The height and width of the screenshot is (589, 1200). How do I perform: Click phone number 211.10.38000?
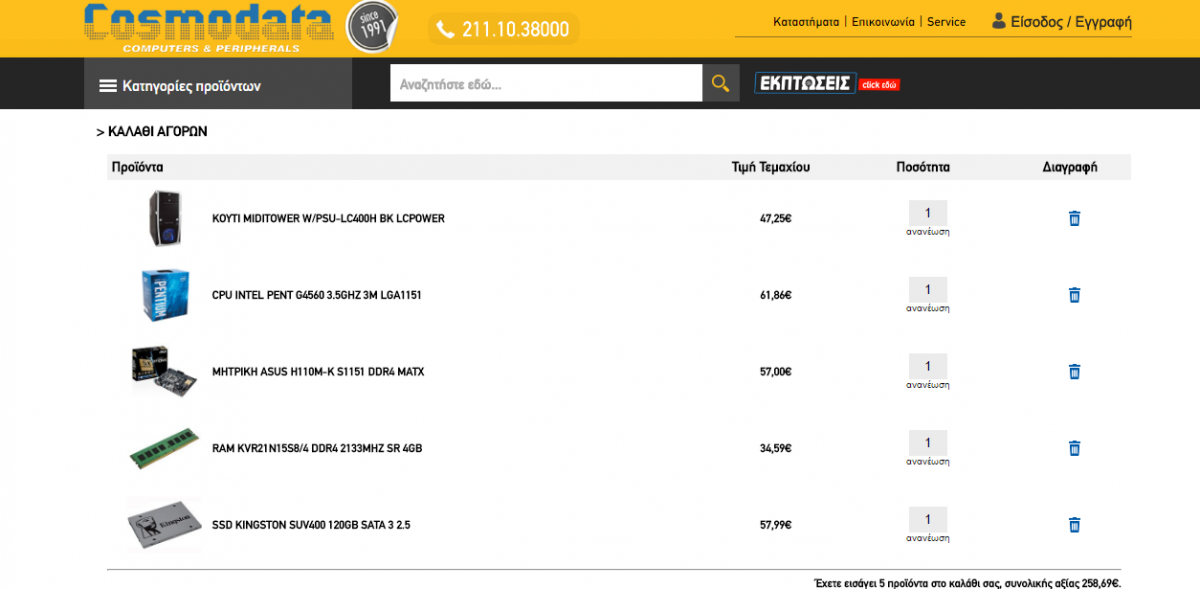click(x=504, y=29)
